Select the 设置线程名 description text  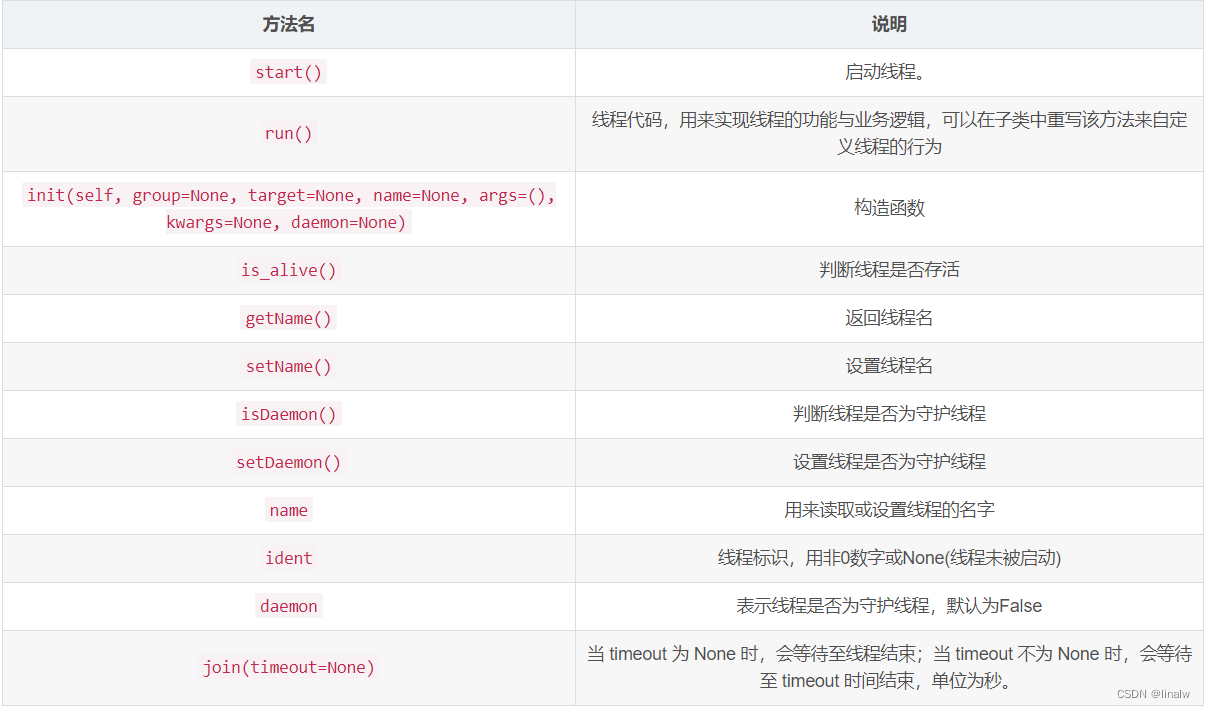[889, 366]
